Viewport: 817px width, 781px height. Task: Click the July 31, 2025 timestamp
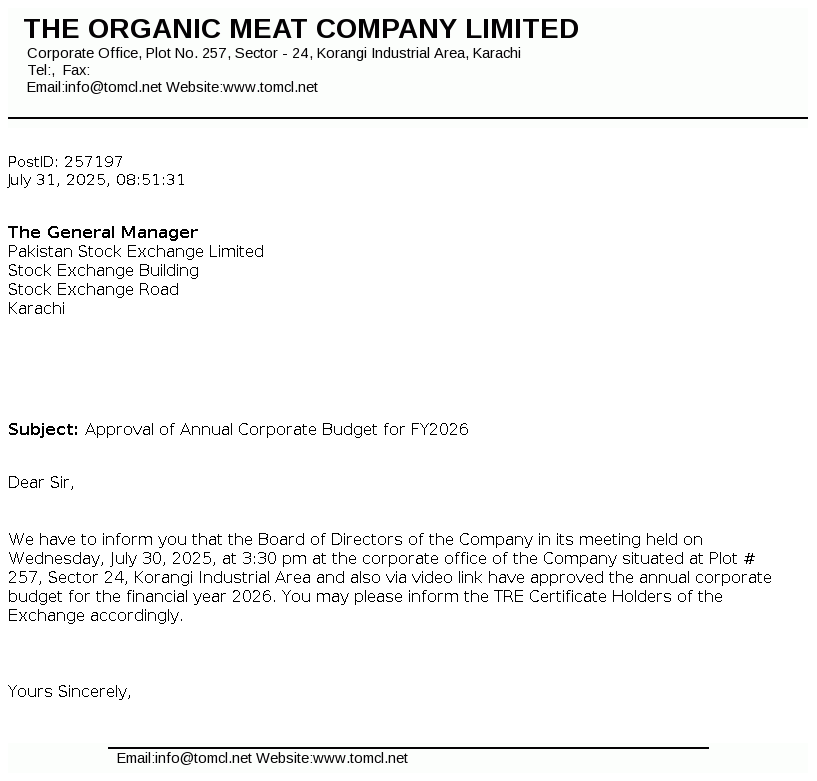pyautogui.click(x=96, y=180)
